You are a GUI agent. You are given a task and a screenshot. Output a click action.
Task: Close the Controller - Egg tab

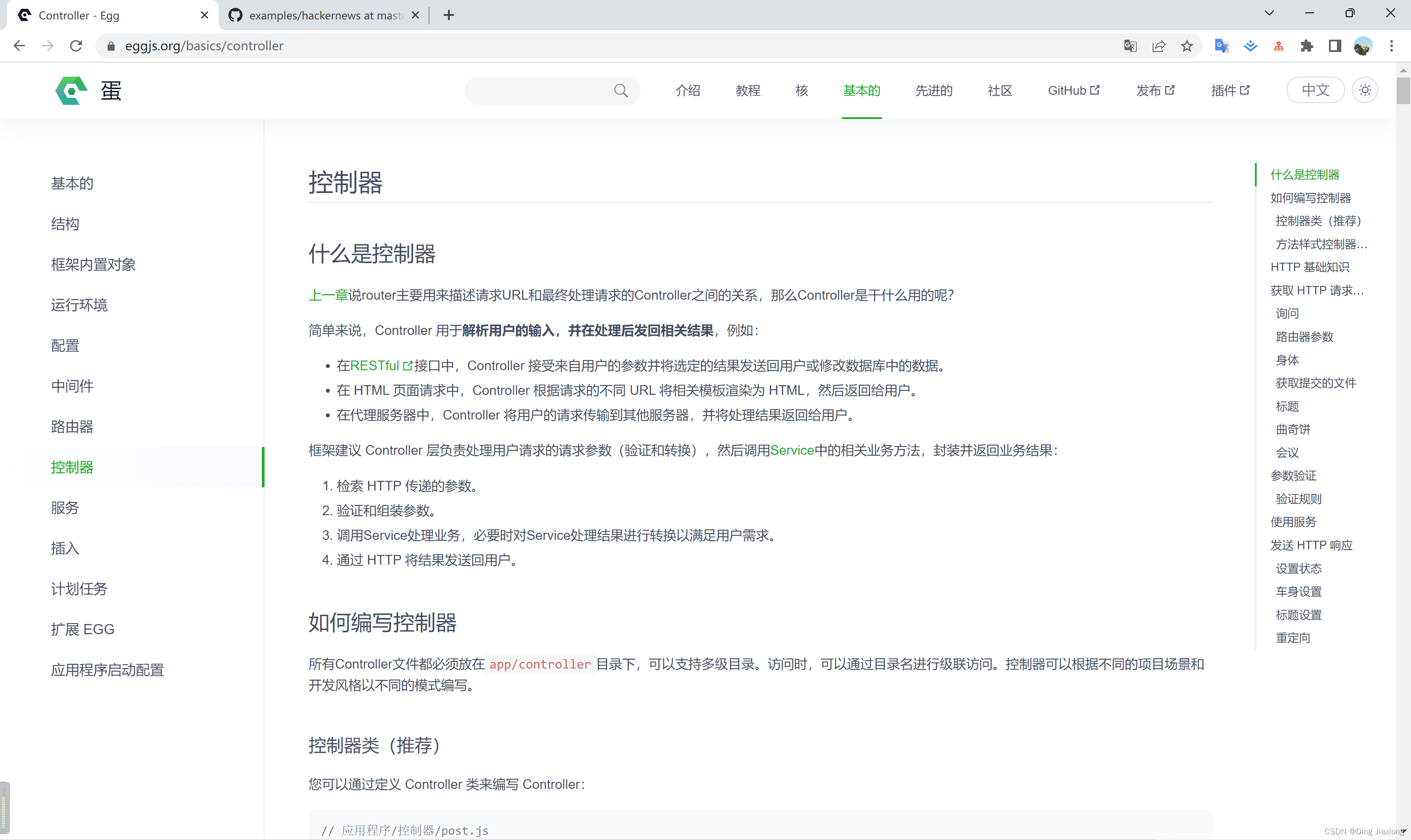tap(205, 15)
